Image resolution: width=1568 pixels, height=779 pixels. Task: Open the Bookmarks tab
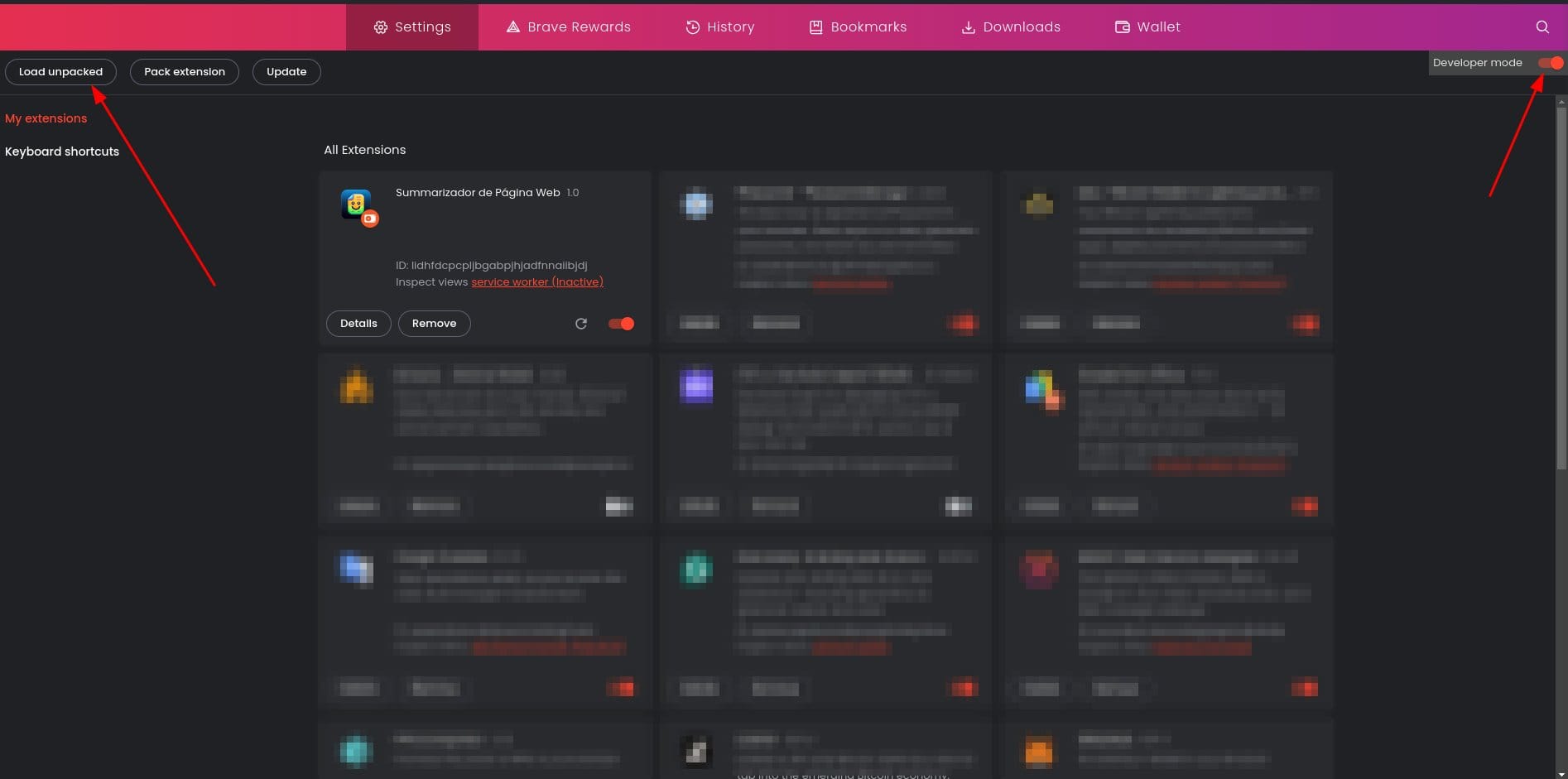(x=858, y=27)
